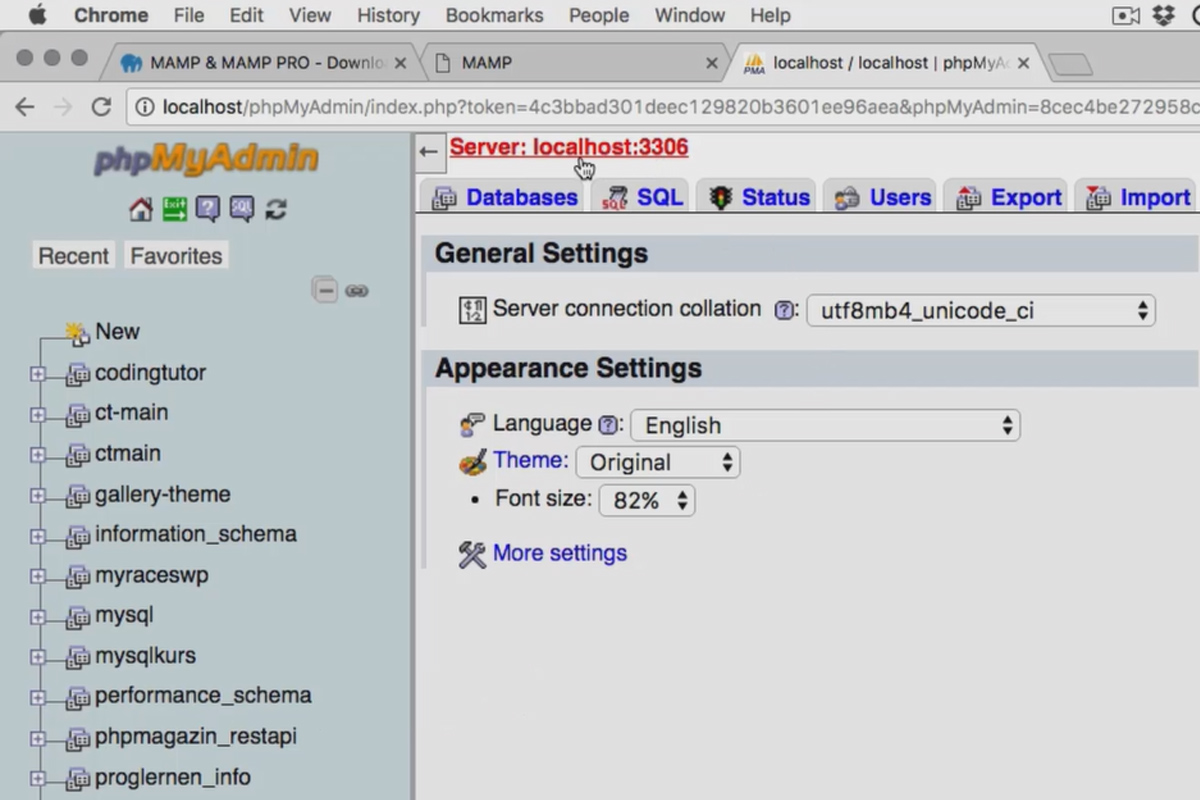Click Chrome's reload page icon

101,107
